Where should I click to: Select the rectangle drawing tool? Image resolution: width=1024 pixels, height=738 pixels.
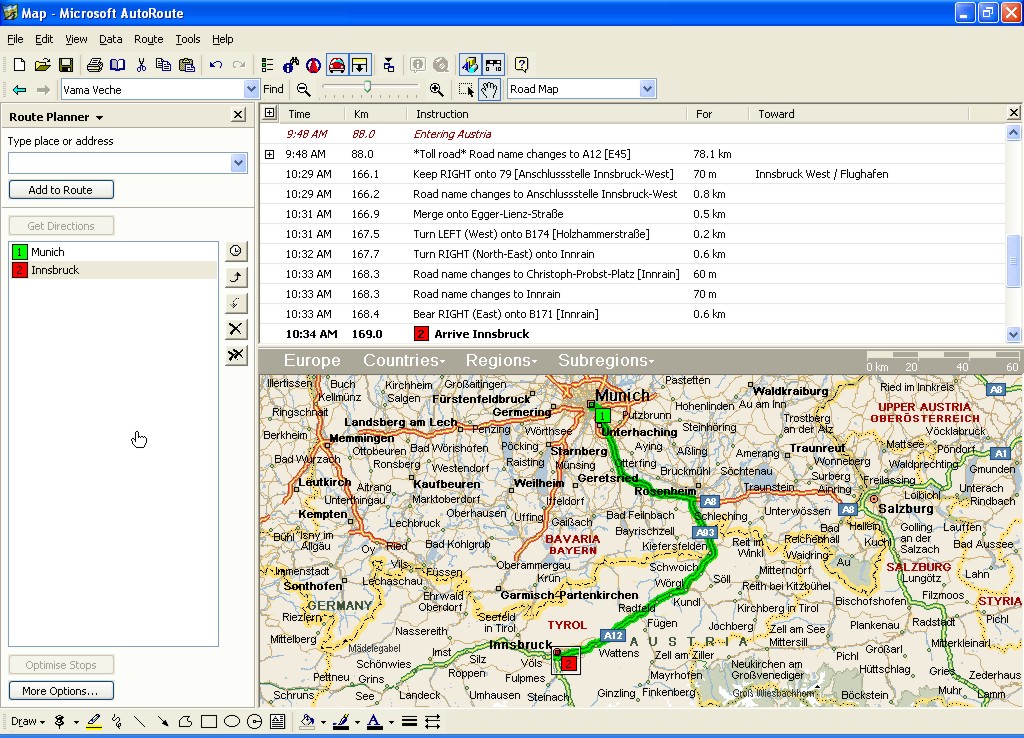209,721
